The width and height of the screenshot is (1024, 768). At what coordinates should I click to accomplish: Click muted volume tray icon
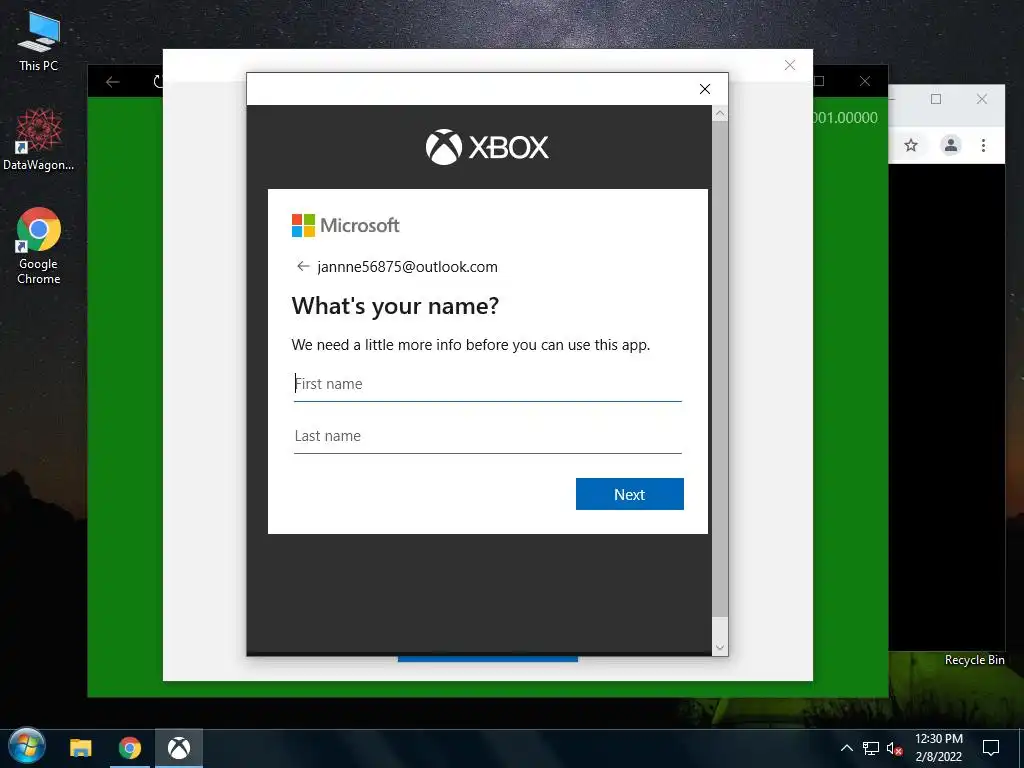tap(894, 748)
